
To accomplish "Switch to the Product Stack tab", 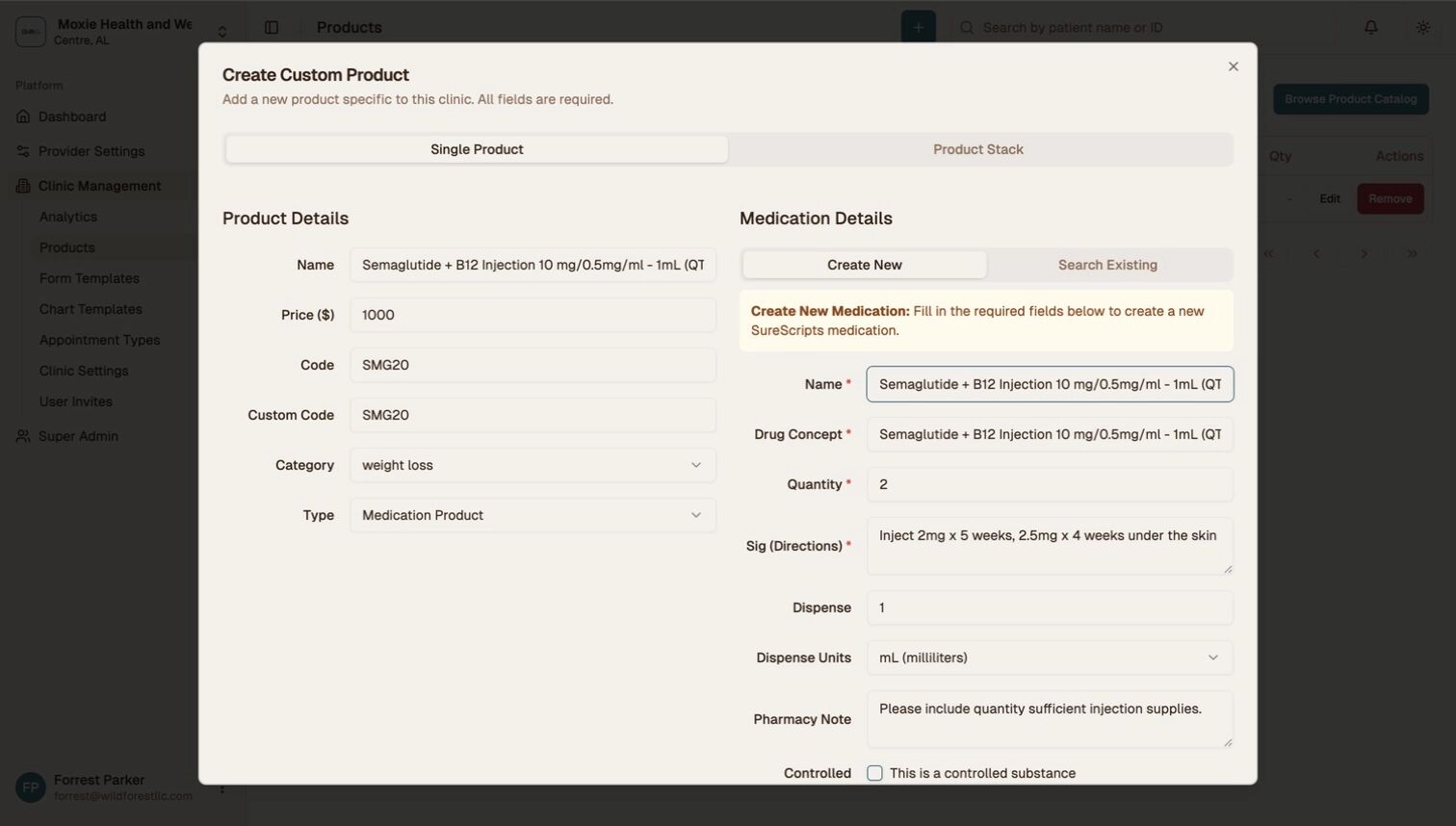I will click(x=977, y=149).
